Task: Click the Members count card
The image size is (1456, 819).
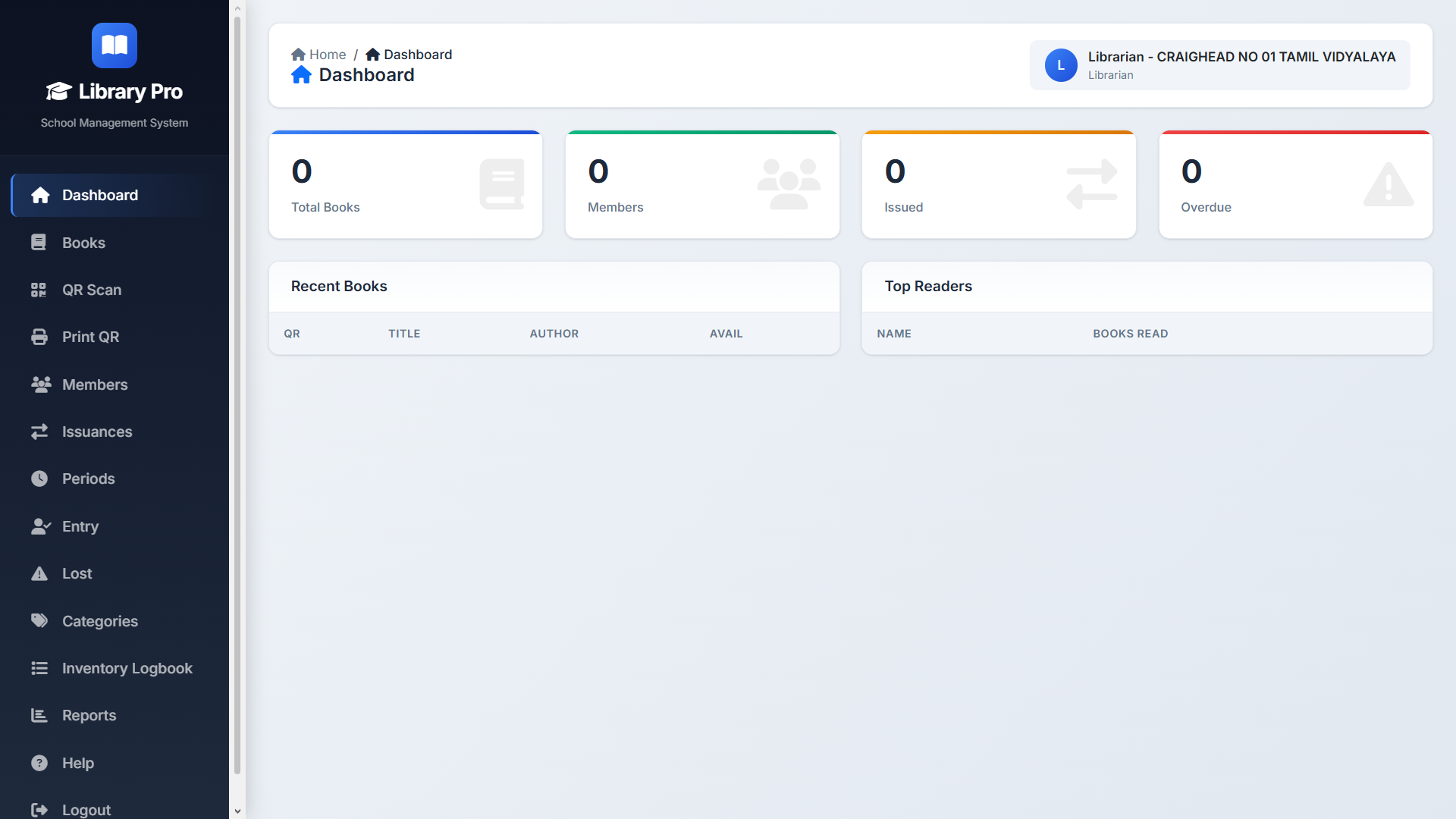Action: pyautogui.click(x=702, y=184)
